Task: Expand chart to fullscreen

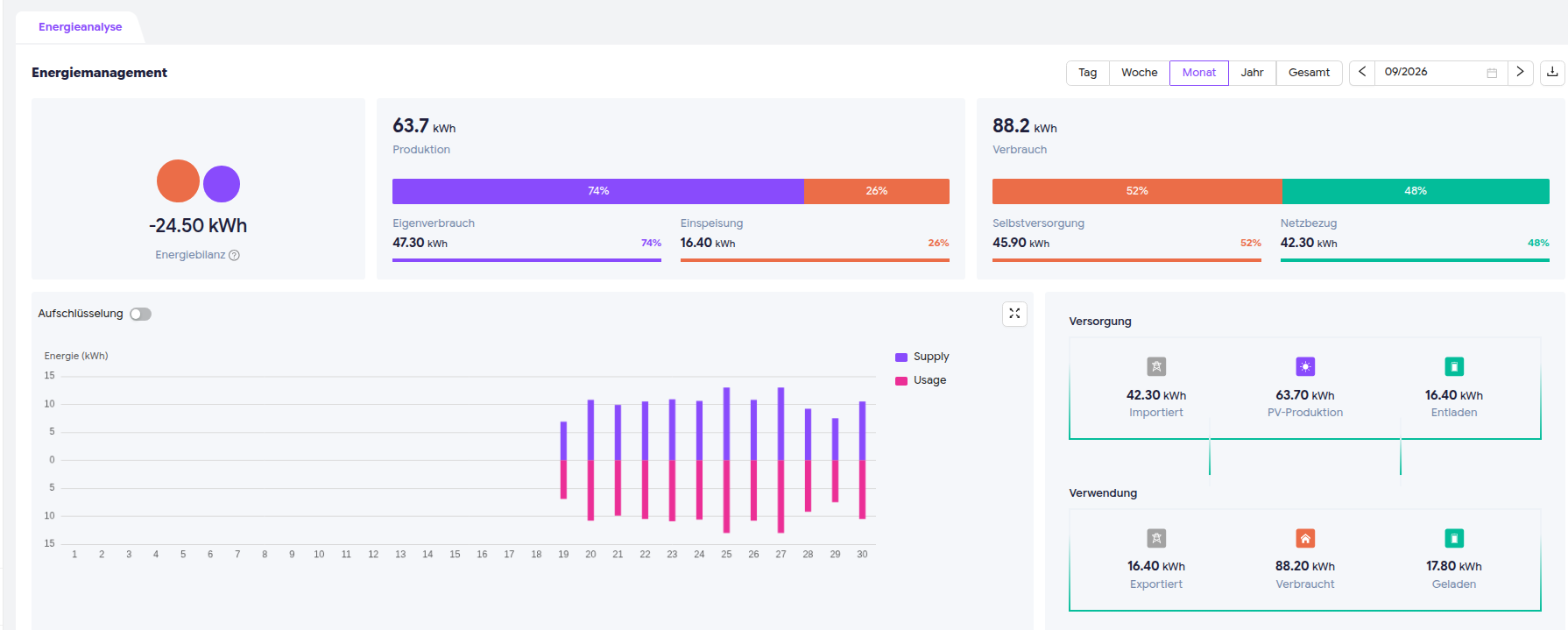Action: coord(1014,314)
